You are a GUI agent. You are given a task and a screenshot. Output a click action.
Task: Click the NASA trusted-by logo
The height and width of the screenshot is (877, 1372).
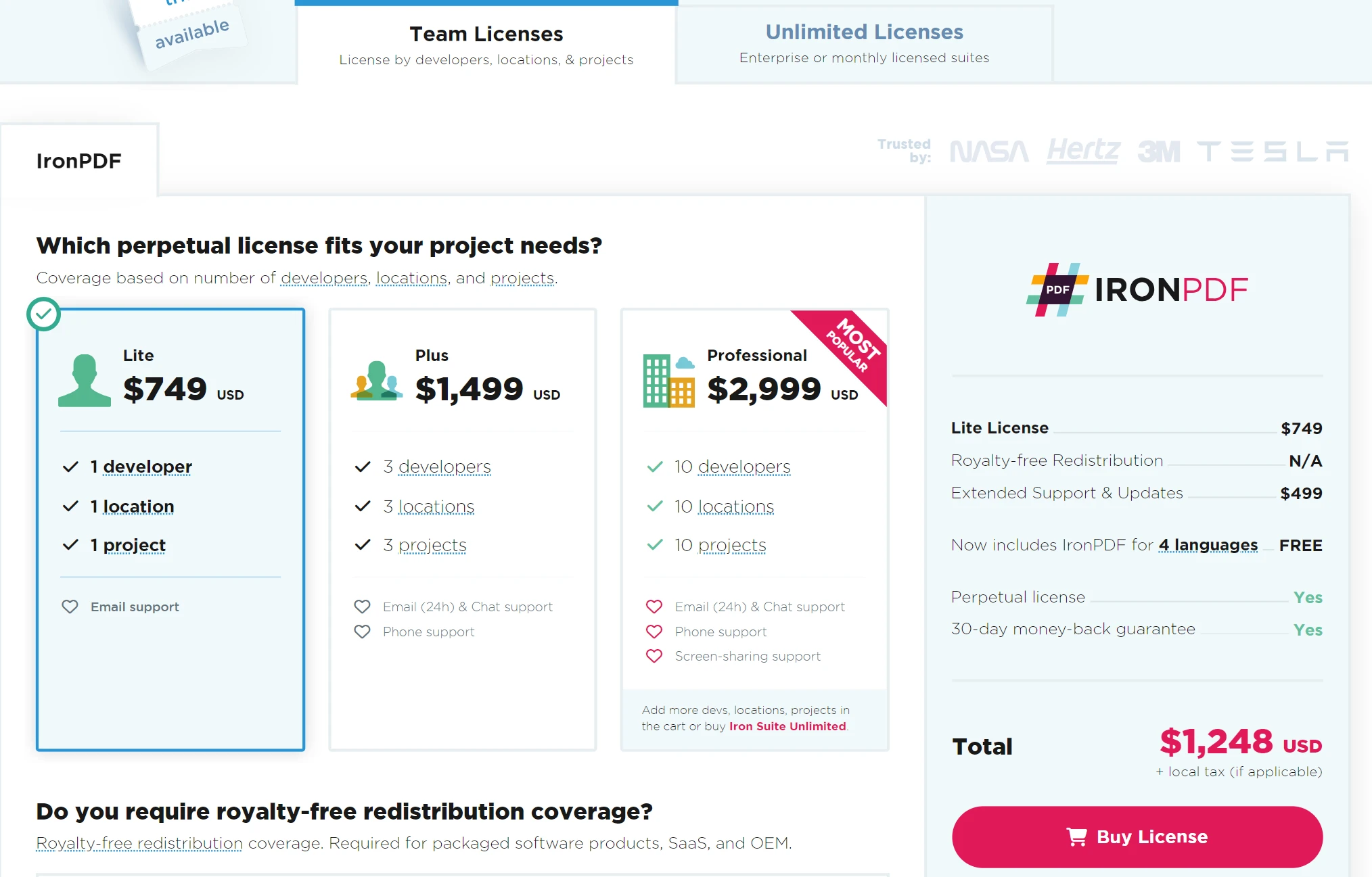[x=988, y=153]
